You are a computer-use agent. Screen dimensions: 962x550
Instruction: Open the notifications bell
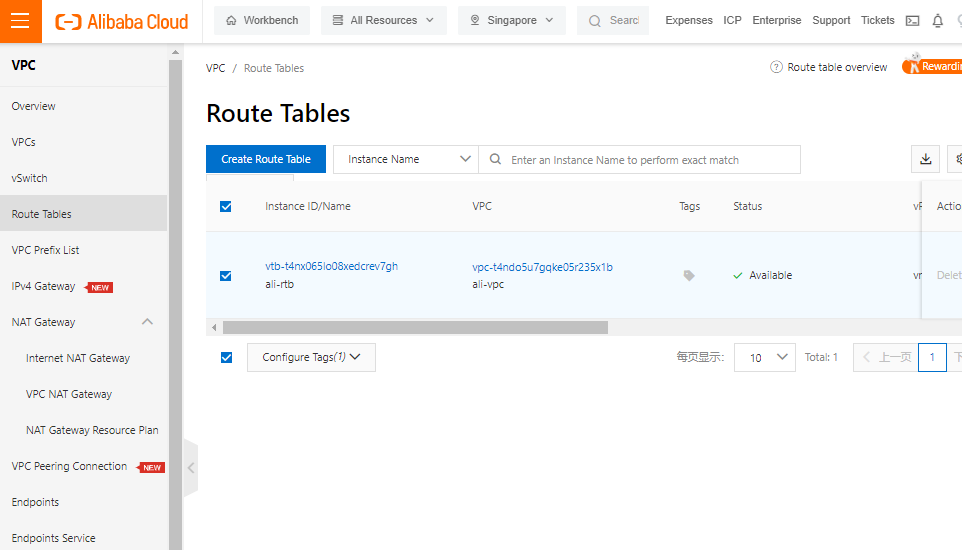click(937, 21)
